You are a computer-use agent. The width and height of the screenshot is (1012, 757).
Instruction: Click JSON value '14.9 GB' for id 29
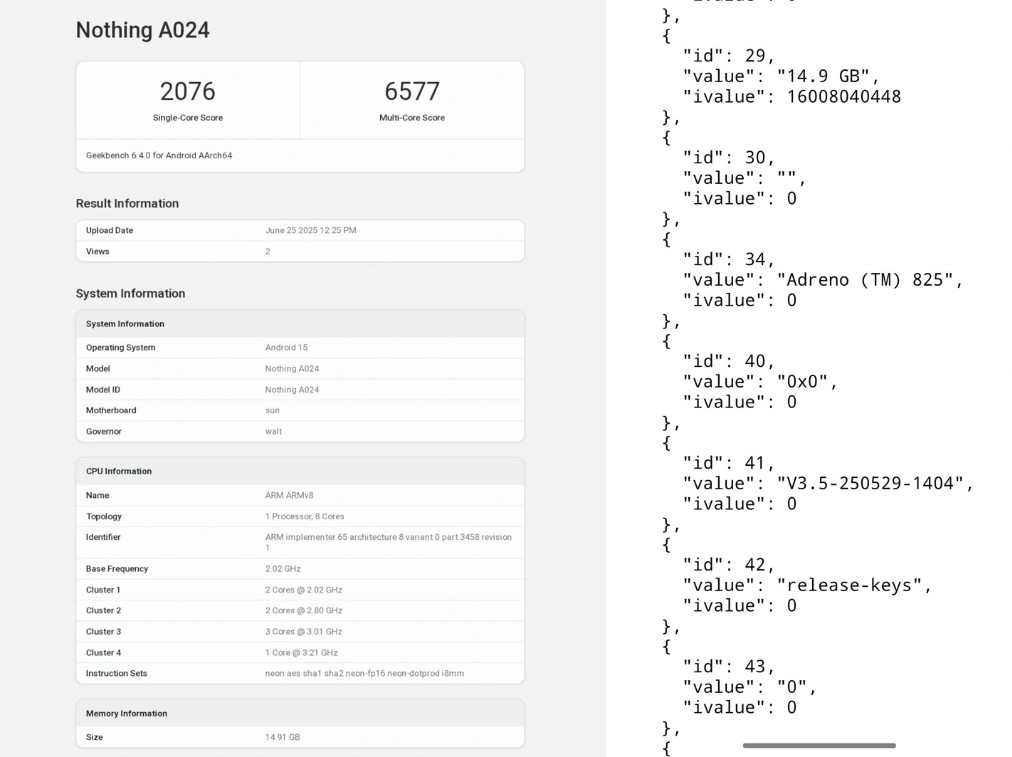tap(823, 76)
